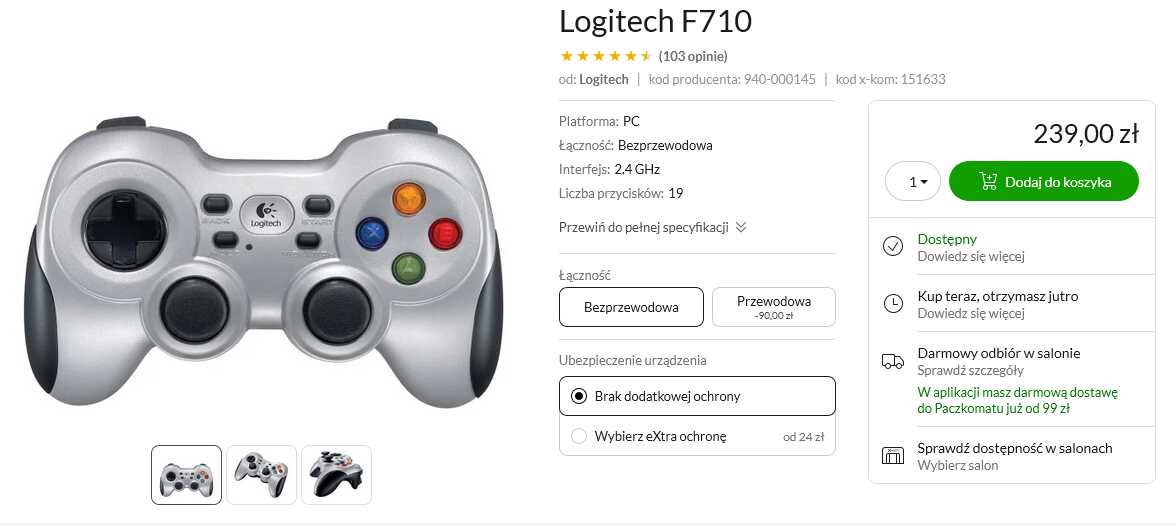Select the third side-view controller thumbnail
The width and height of the screenshot is (1176, 526).
click(337, 475)
